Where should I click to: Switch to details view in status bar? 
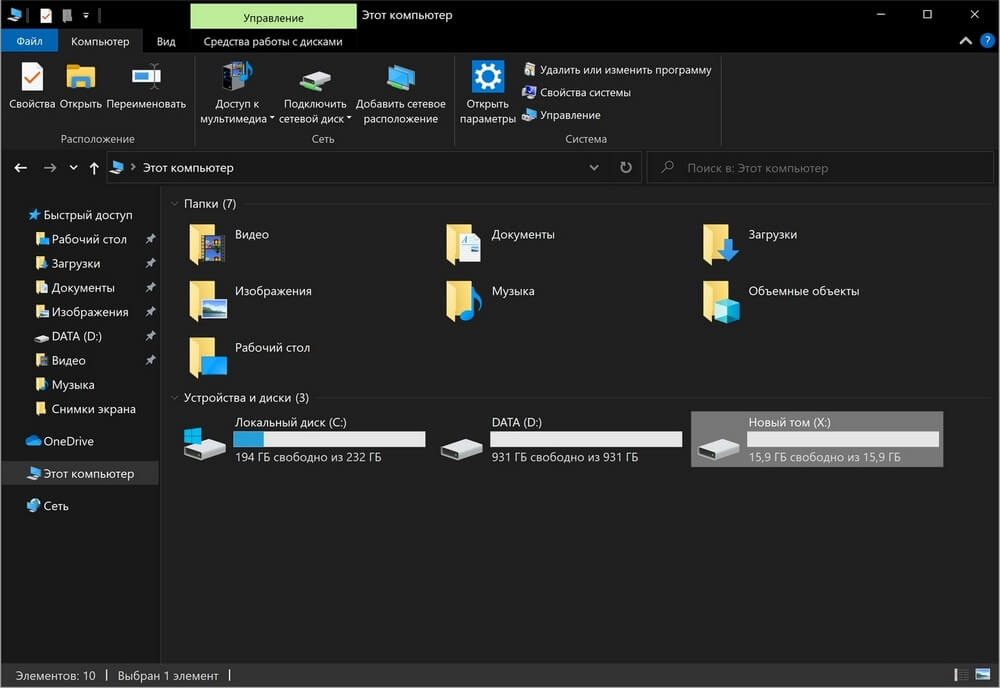point(962,676)
